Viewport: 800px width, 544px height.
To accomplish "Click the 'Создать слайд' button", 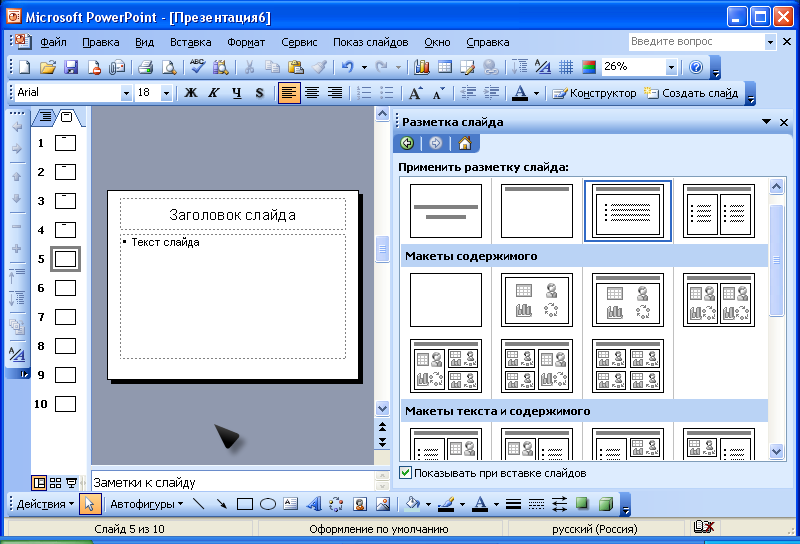I will (x=691, y=93).
